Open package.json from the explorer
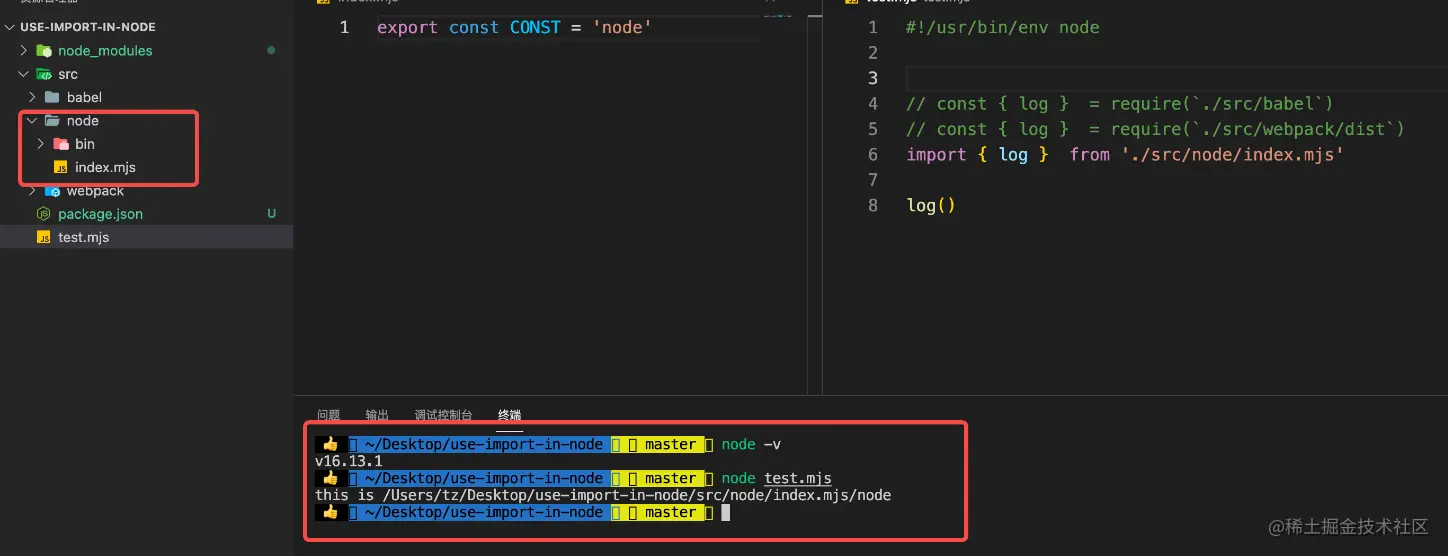Image resolution: width=1448 pixels, height=556 pixels. 100,214
